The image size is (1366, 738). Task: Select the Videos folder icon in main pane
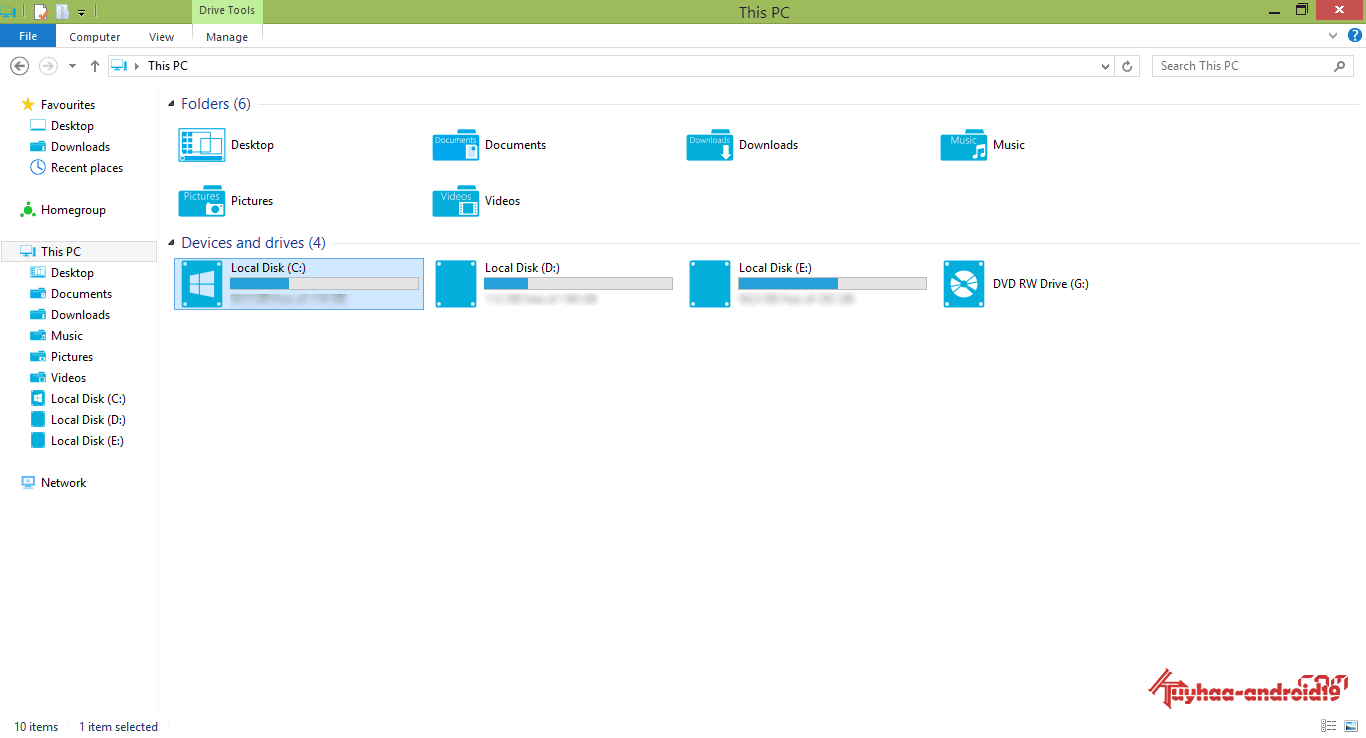[x=456, y=201]
